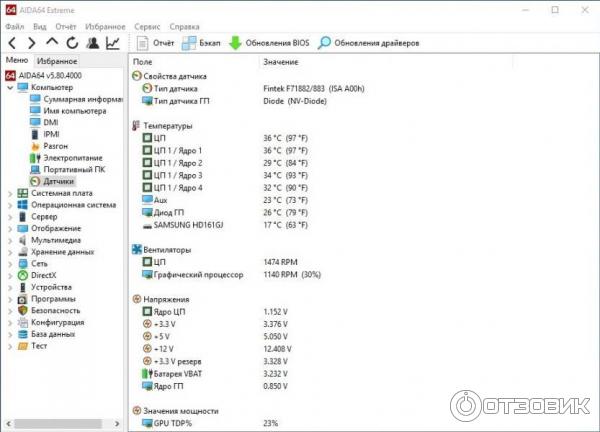This screenshot has height=432, width=600.
Task: Open the user/favorites manager icon
Action: [x=92, y=43]
